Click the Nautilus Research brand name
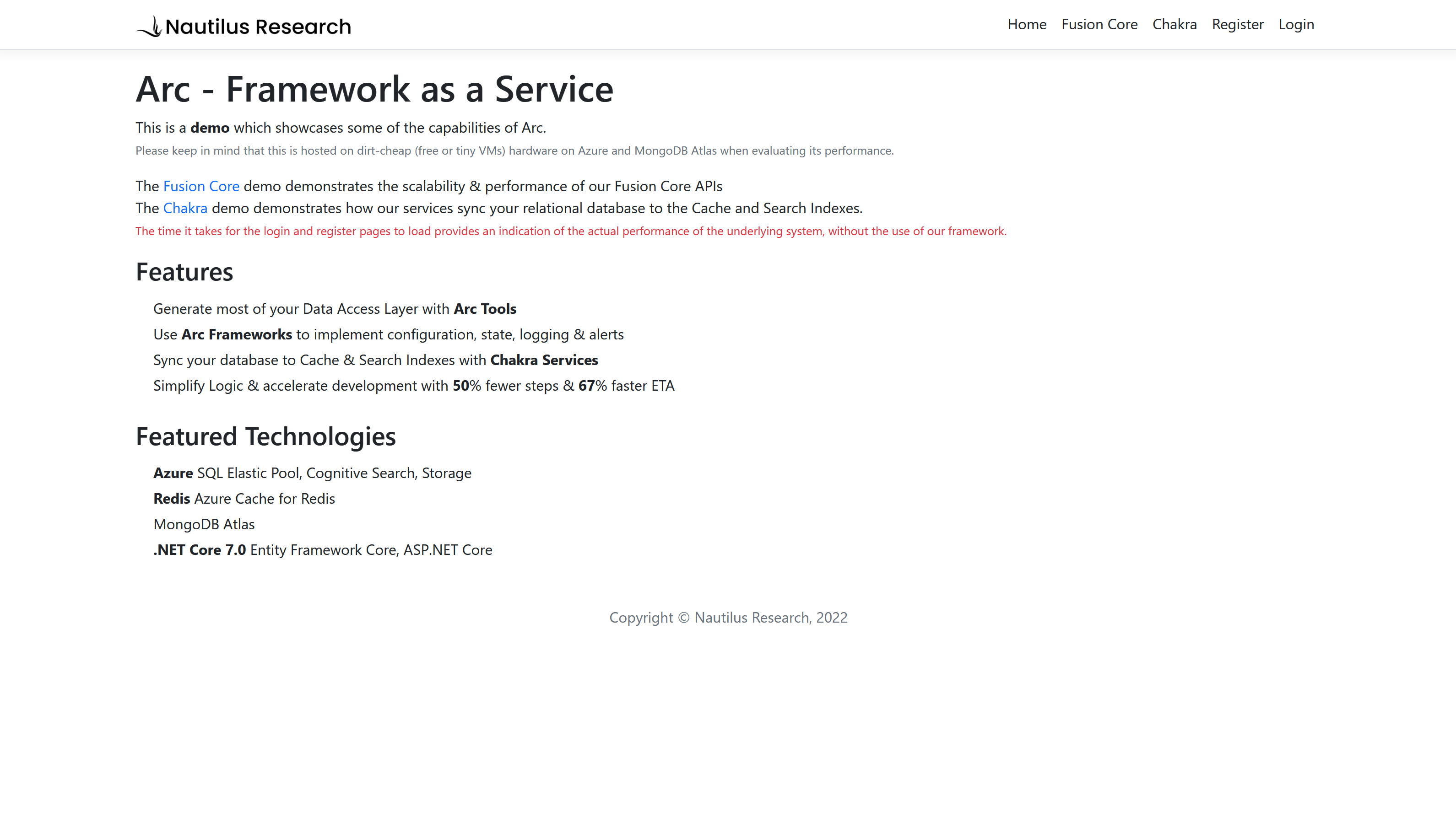This screenshot has height=839, width=1456. point(258,27)
